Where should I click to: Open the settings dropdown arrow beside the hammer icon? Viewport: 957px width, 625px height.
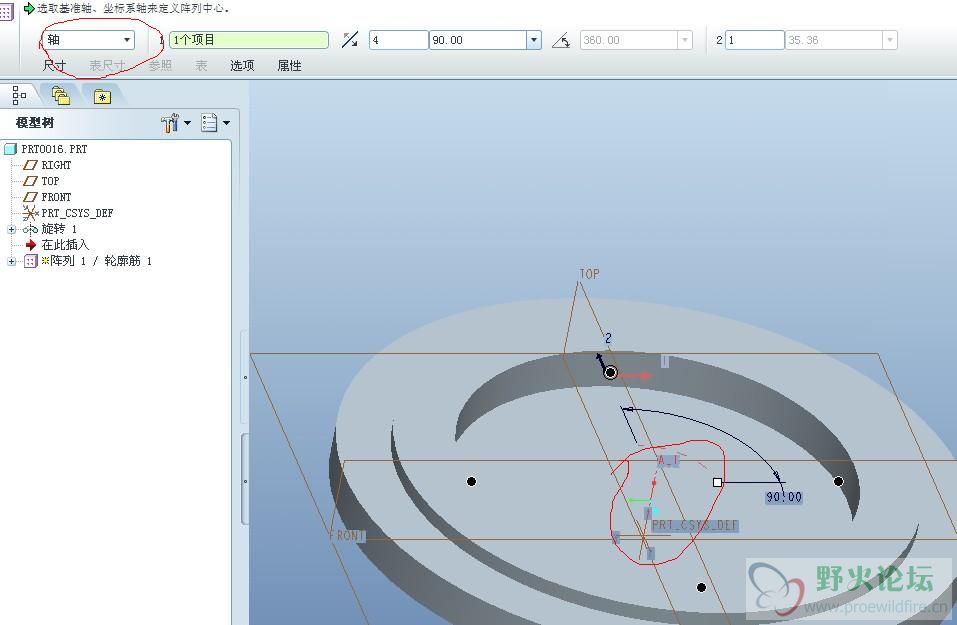[187, 123]
